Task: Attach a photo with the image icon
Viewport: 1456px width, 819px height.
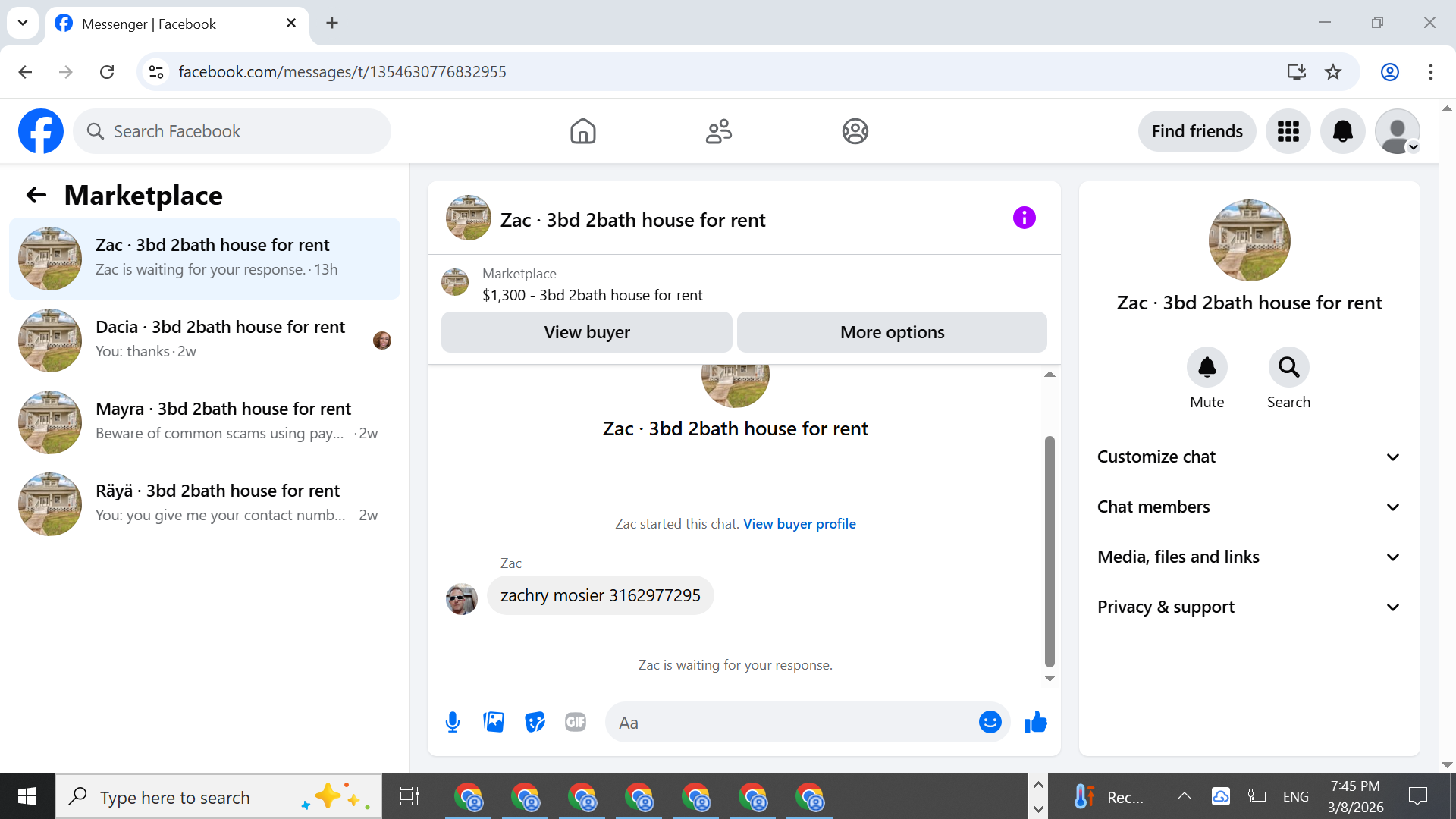Action: tap(494, 722)
